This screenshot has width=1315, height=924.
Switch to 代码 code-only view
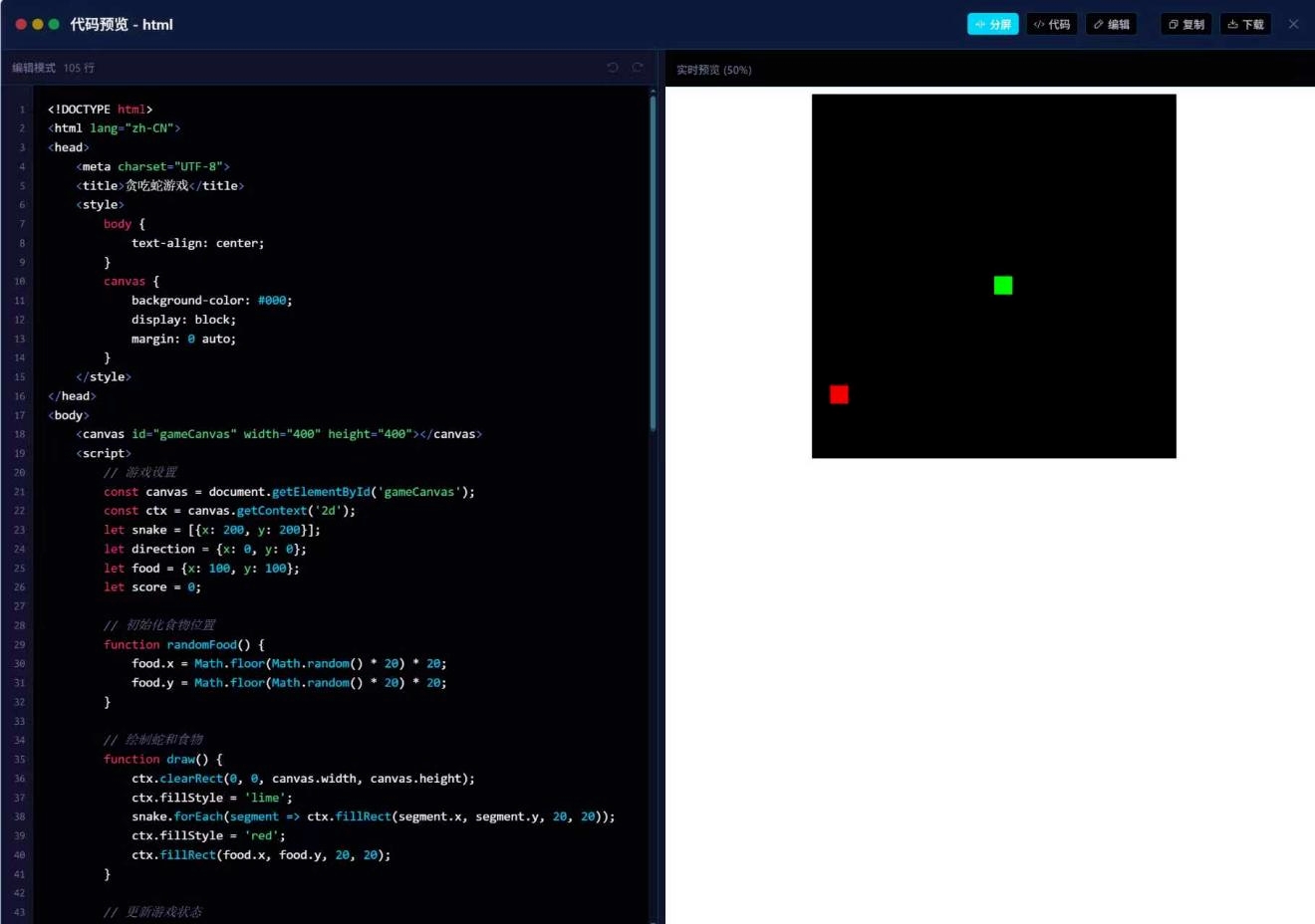point(1052,24)
